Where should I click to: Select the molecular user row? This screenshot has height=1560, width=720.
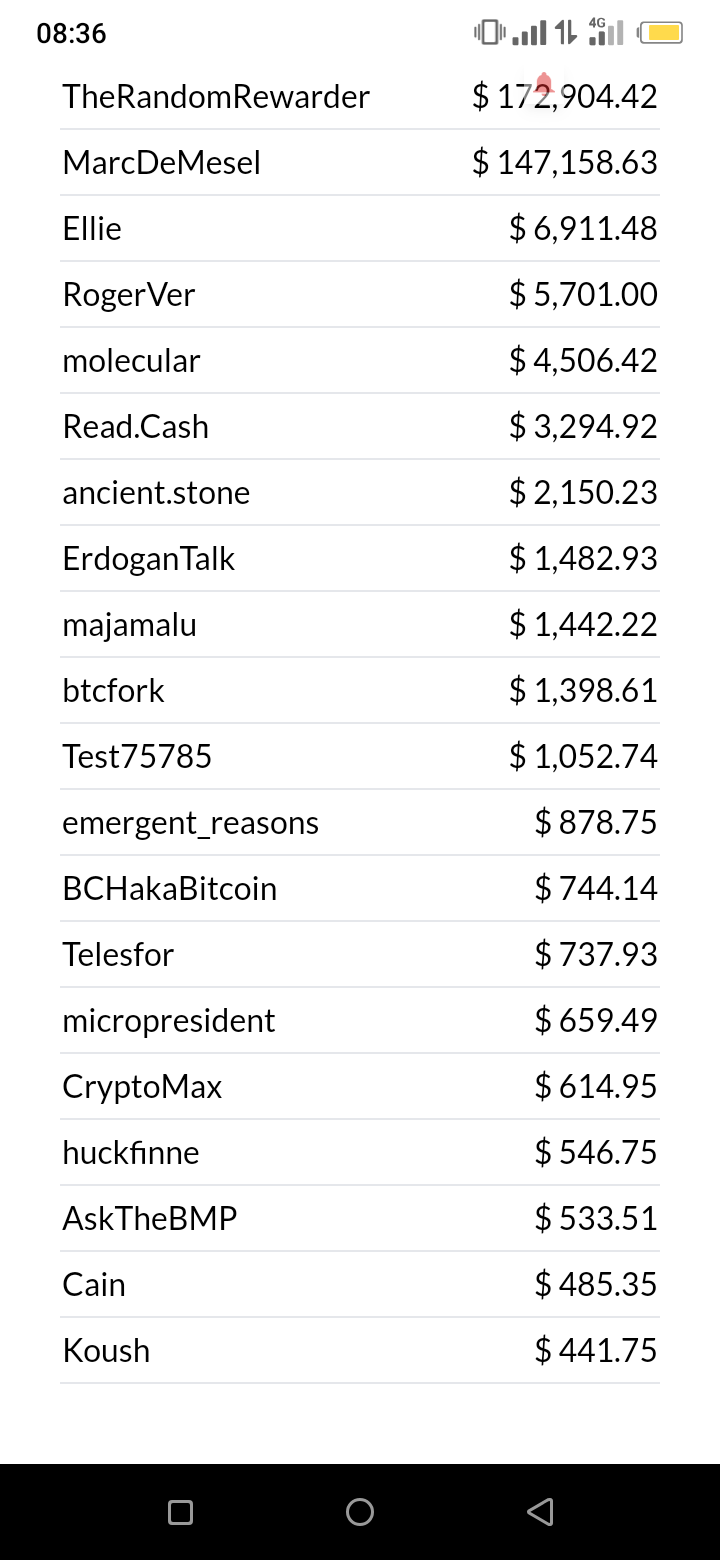point(360,361)
